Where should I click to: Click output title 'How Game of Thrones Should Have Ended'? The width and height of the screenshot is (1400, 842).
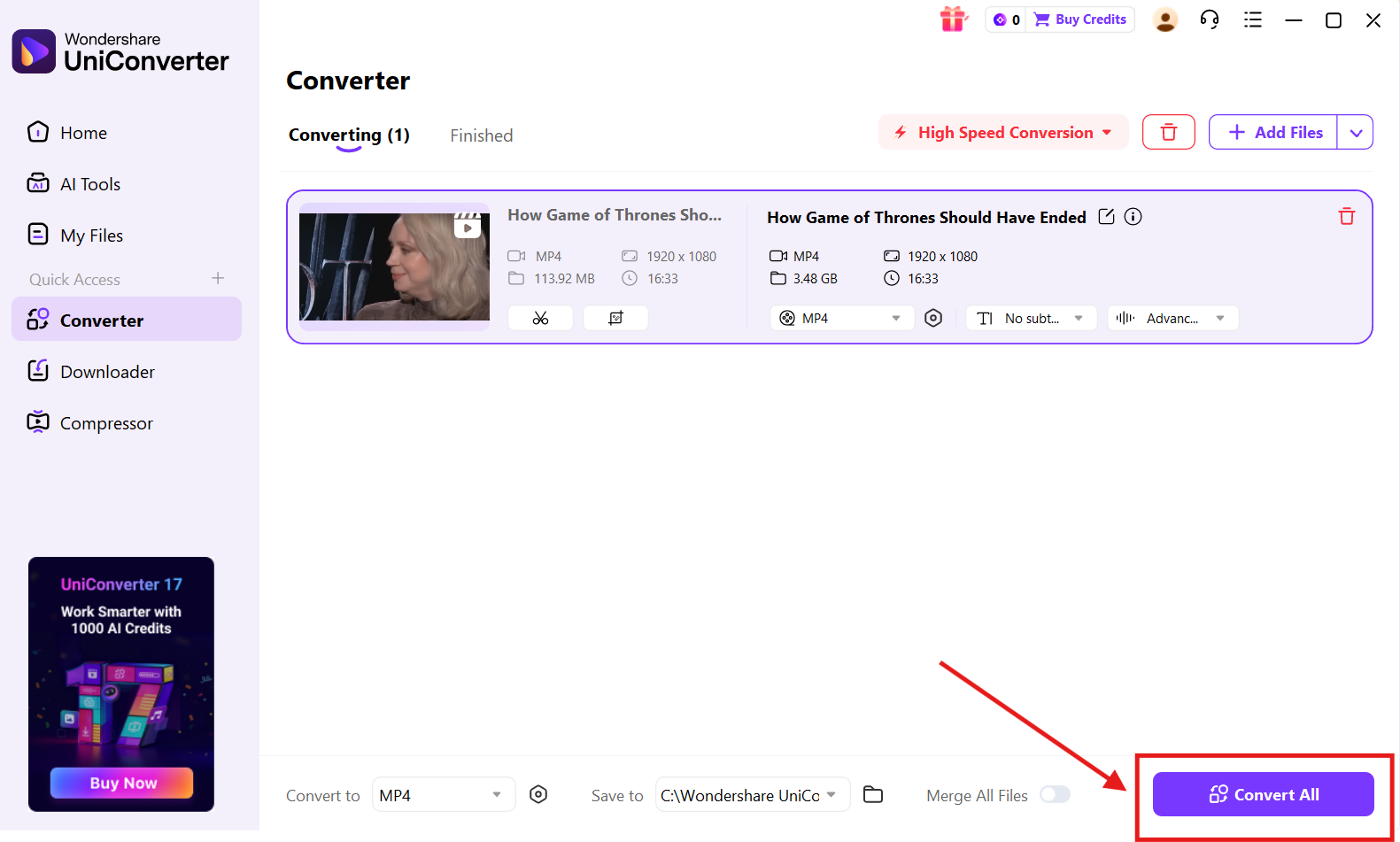[926, 217]
